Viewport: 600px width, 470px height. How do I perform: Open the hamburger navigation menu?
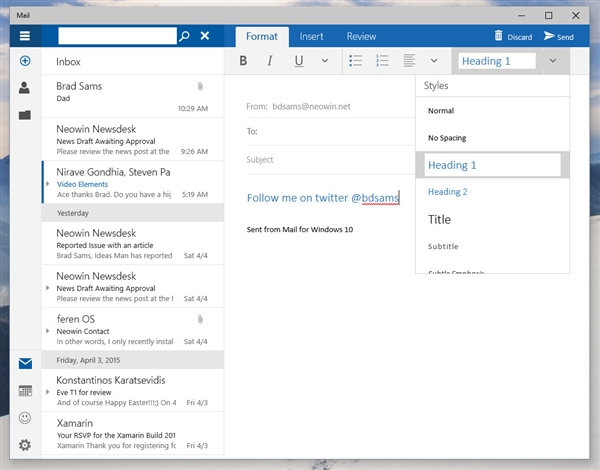point(24,36)
